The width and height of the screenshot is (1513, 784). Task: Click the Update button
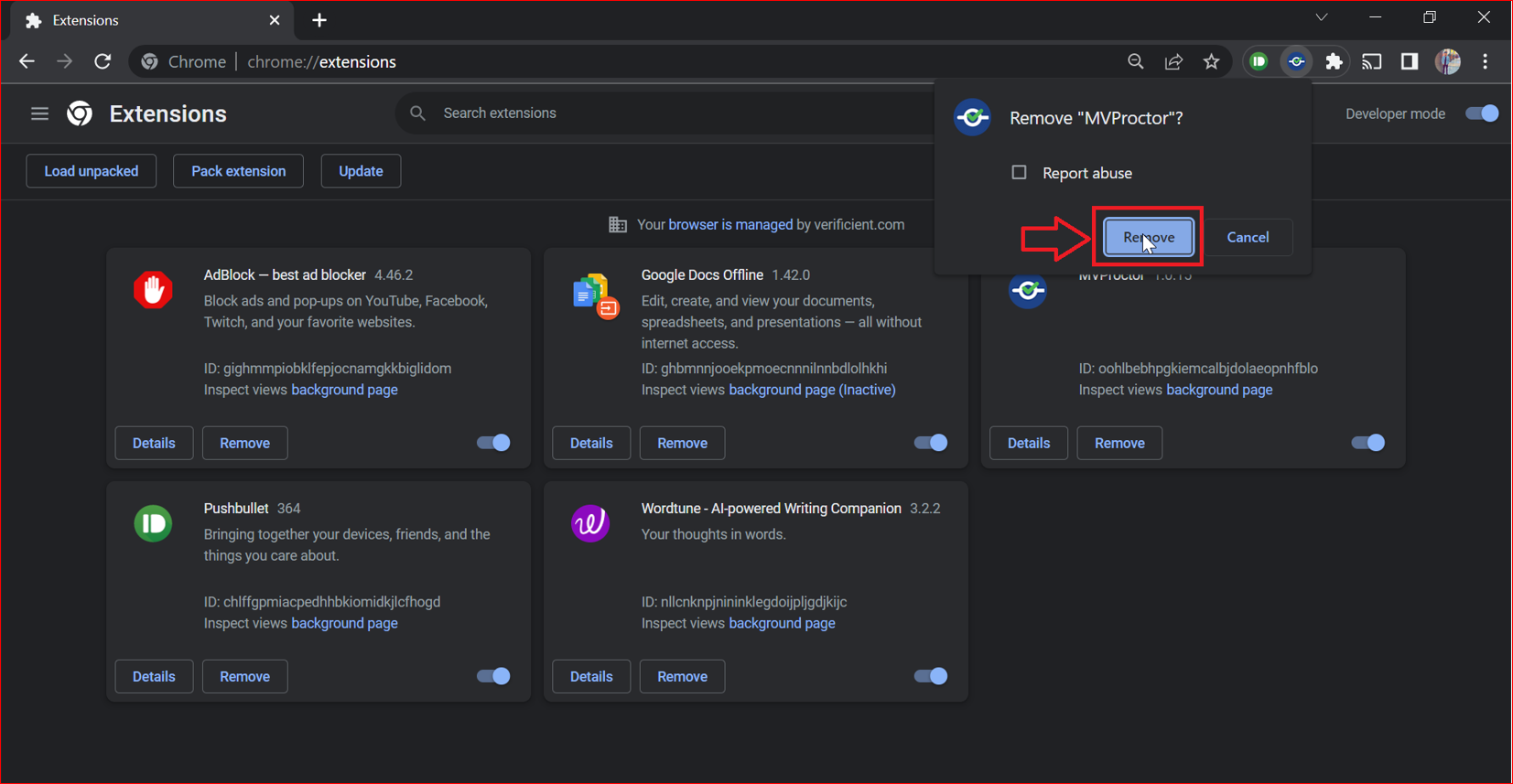[361, 171]
